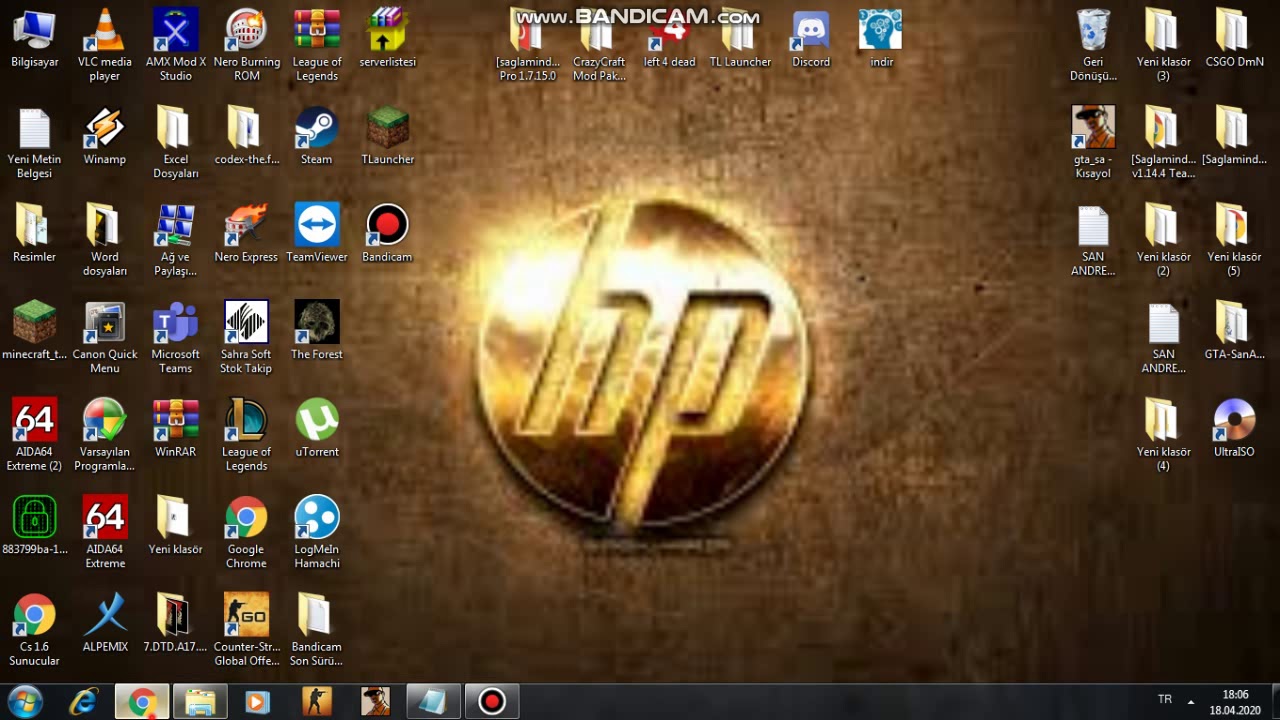Select the UltraISO disc icon
The width and height of the screenshot is (1280, 720).
pos(1234,428)
